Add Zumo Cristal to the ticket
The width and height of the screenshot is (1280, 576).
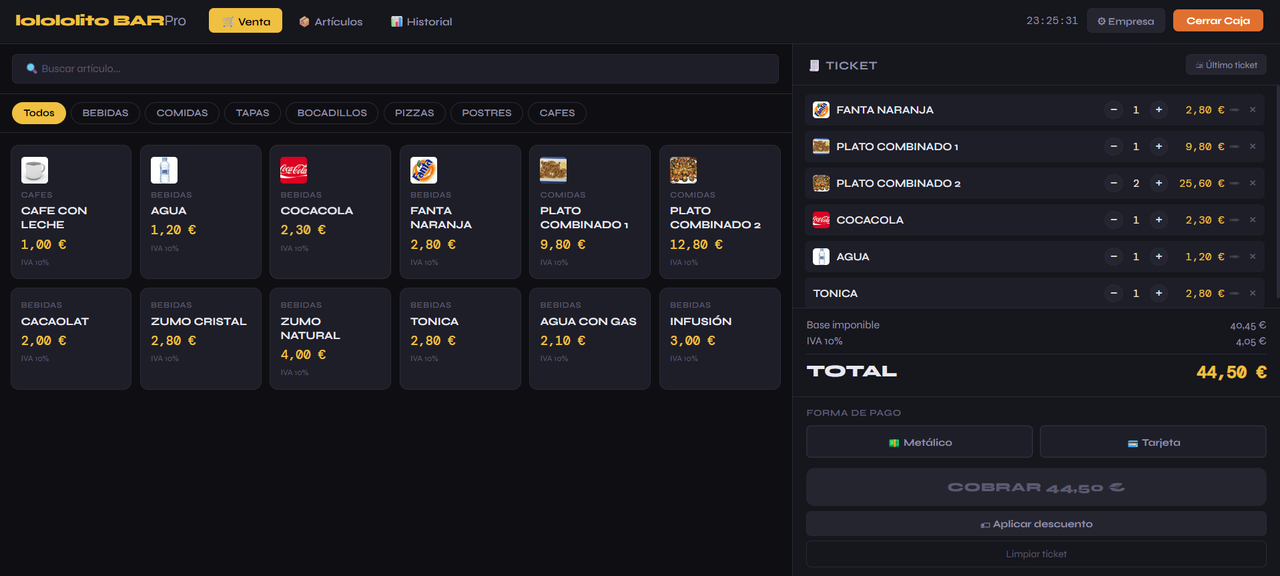[x=200, y=338]
